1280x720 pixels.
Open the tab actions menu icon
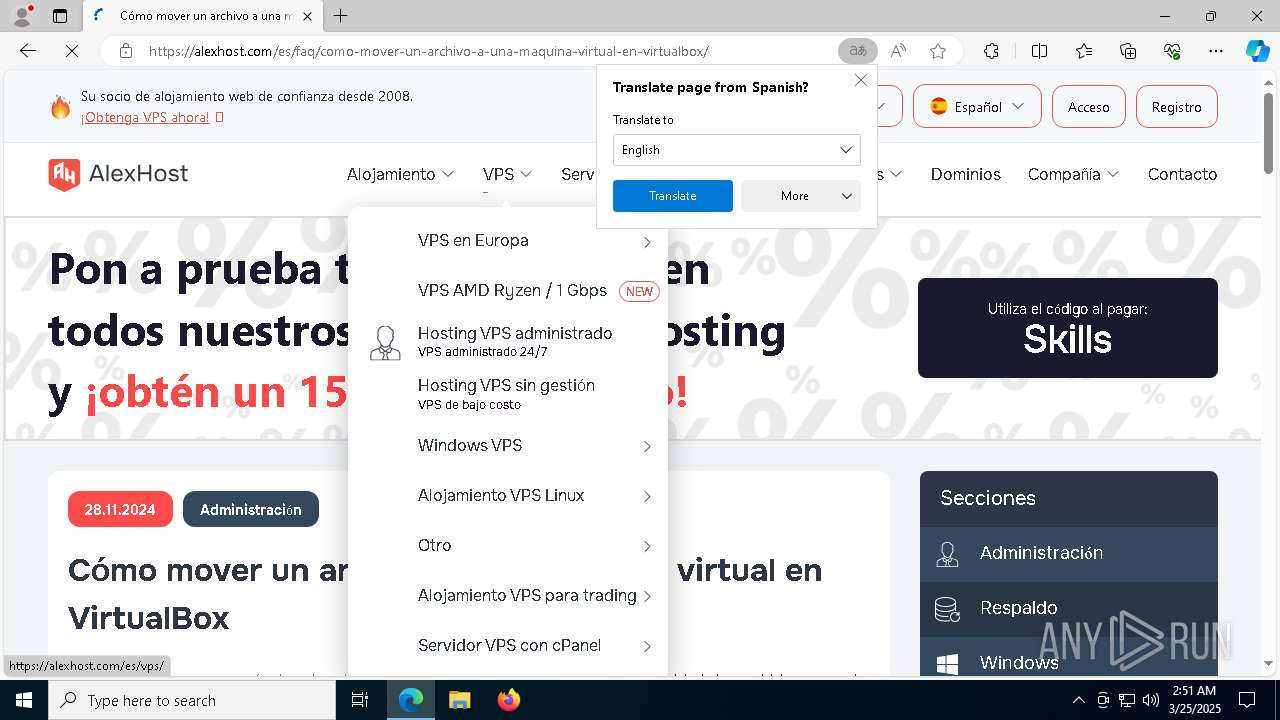point(60,16)
